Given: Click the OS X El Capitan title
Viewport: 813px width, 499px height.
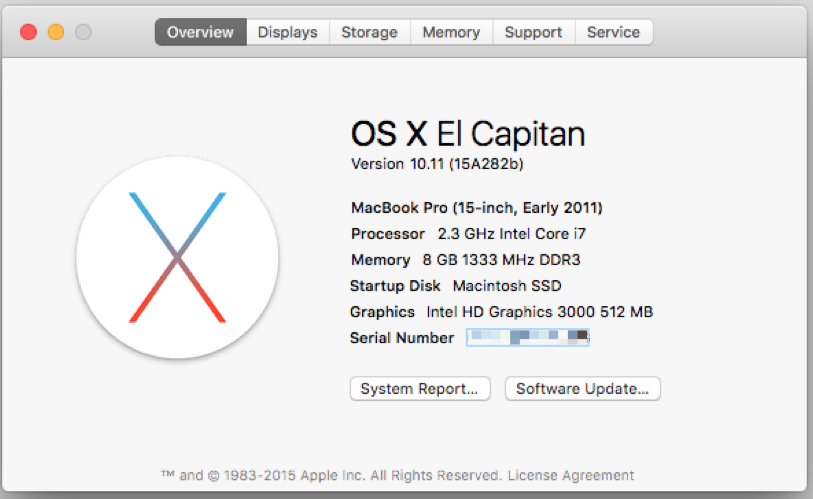Looking at the screenshot, I should pos(468,134).
